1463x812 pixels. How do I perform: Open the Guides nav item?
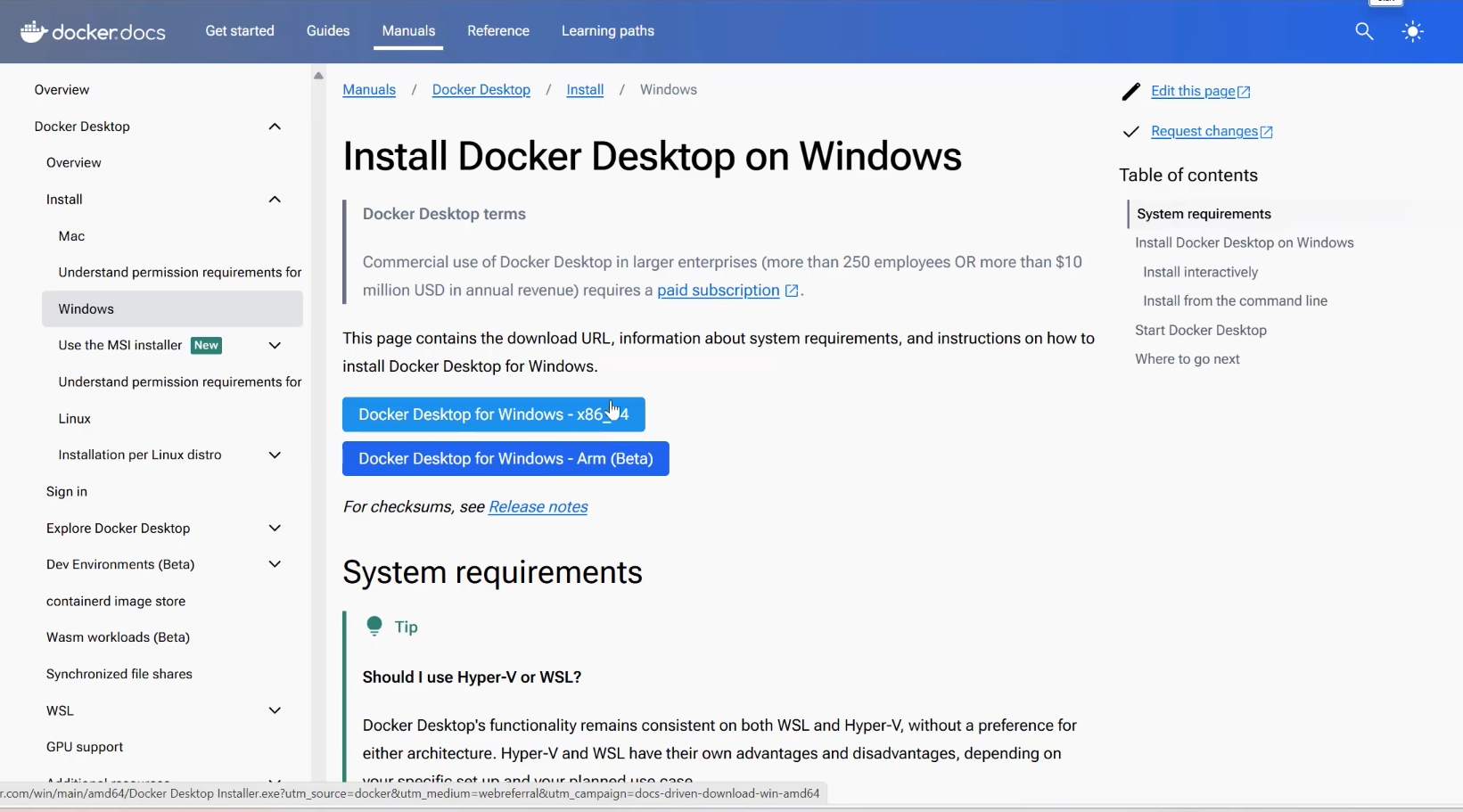tap(328, 30)
